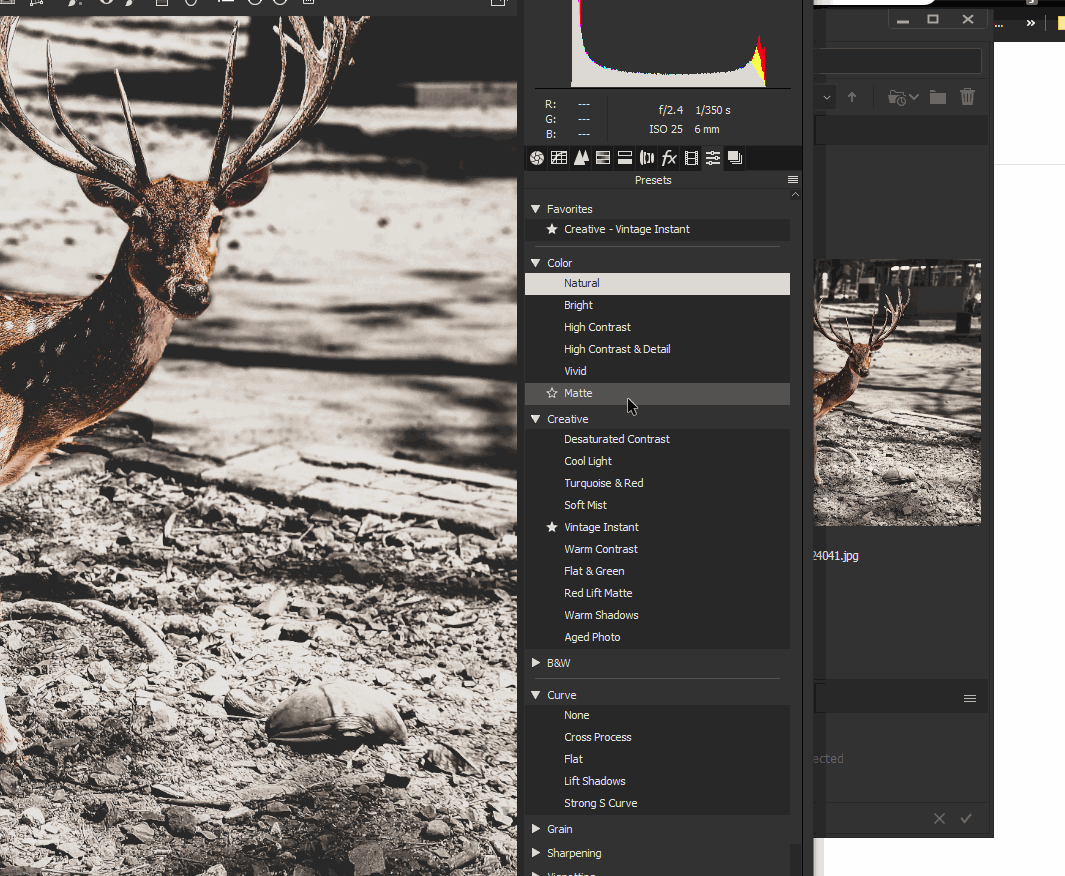Open the Detail tab with mountain icon

click(x=581, y=158)
